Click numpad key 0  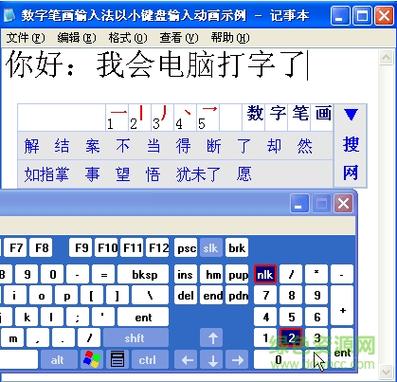278,360
